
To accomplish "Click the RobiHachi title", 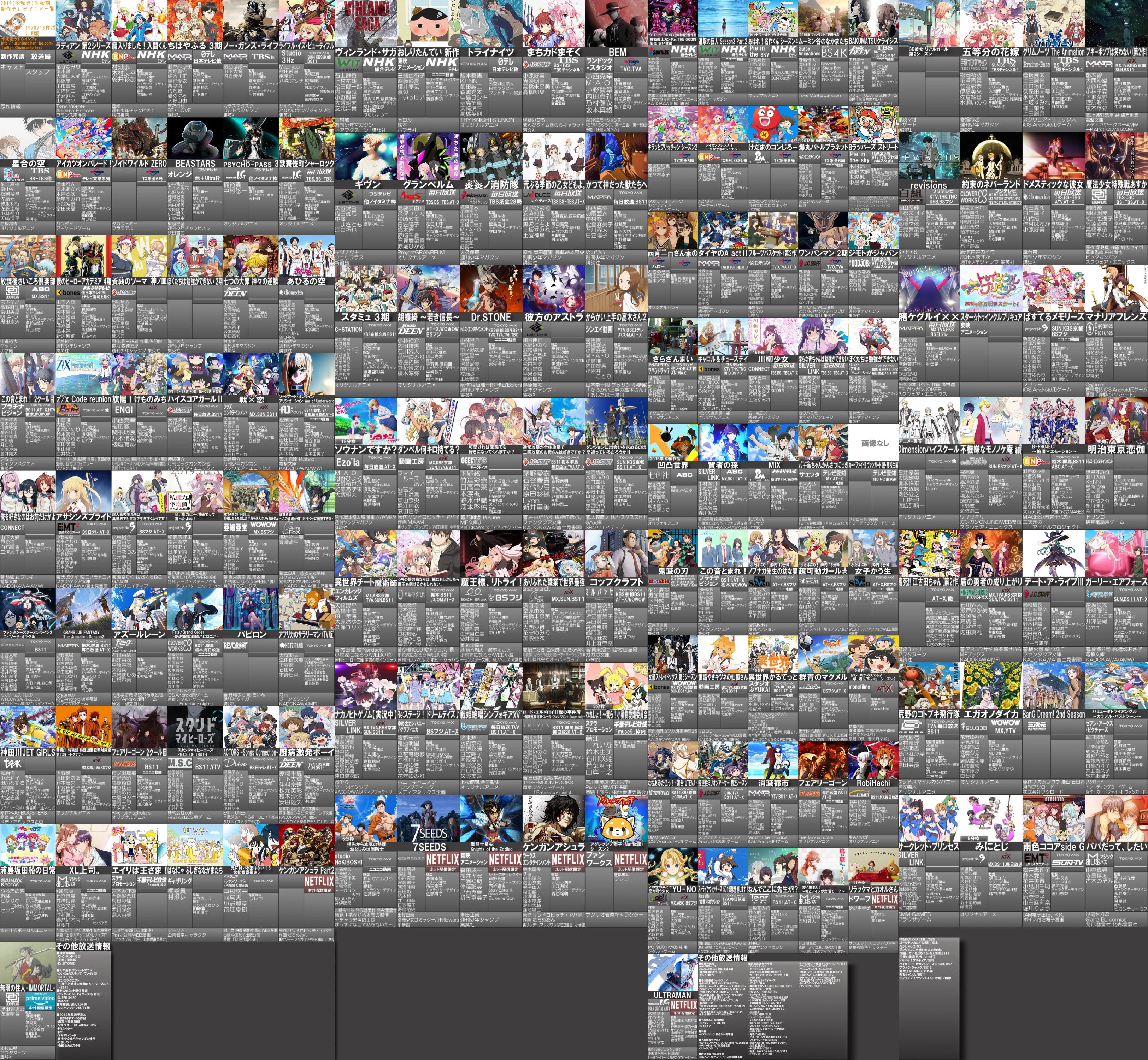I will click(873, 783).
